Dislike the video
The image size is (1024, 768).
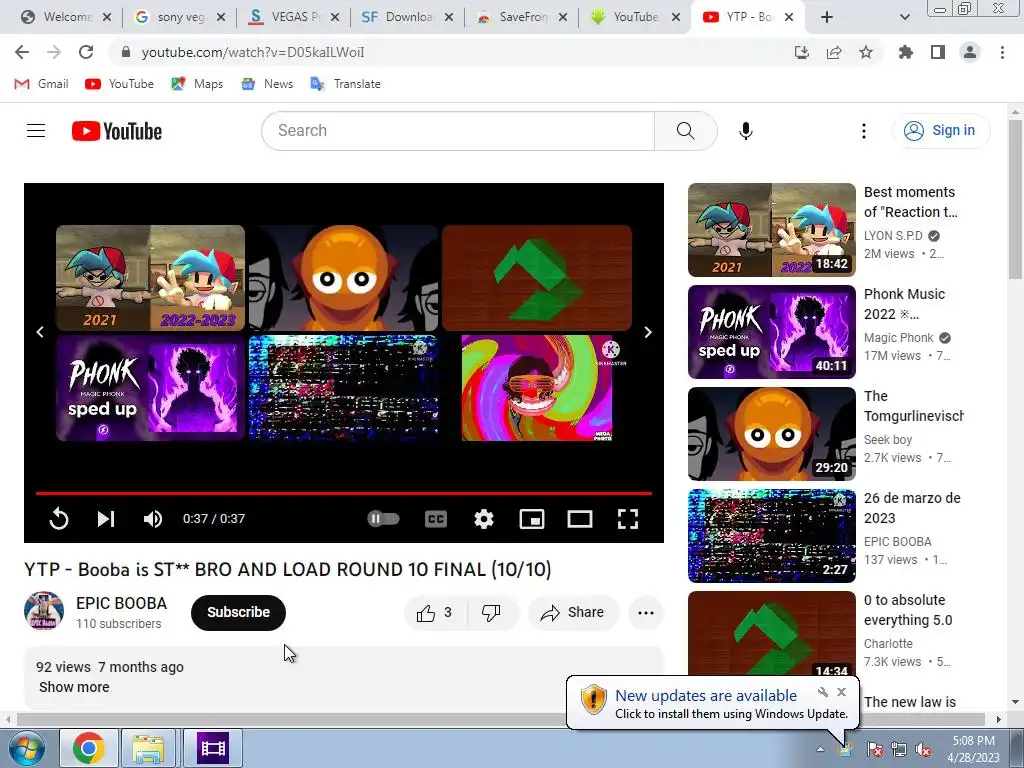coord(492,613)
